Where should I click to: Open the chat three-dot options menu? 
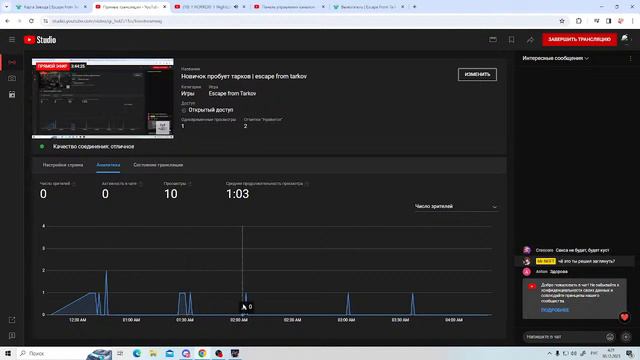click(x=630, y=58)
